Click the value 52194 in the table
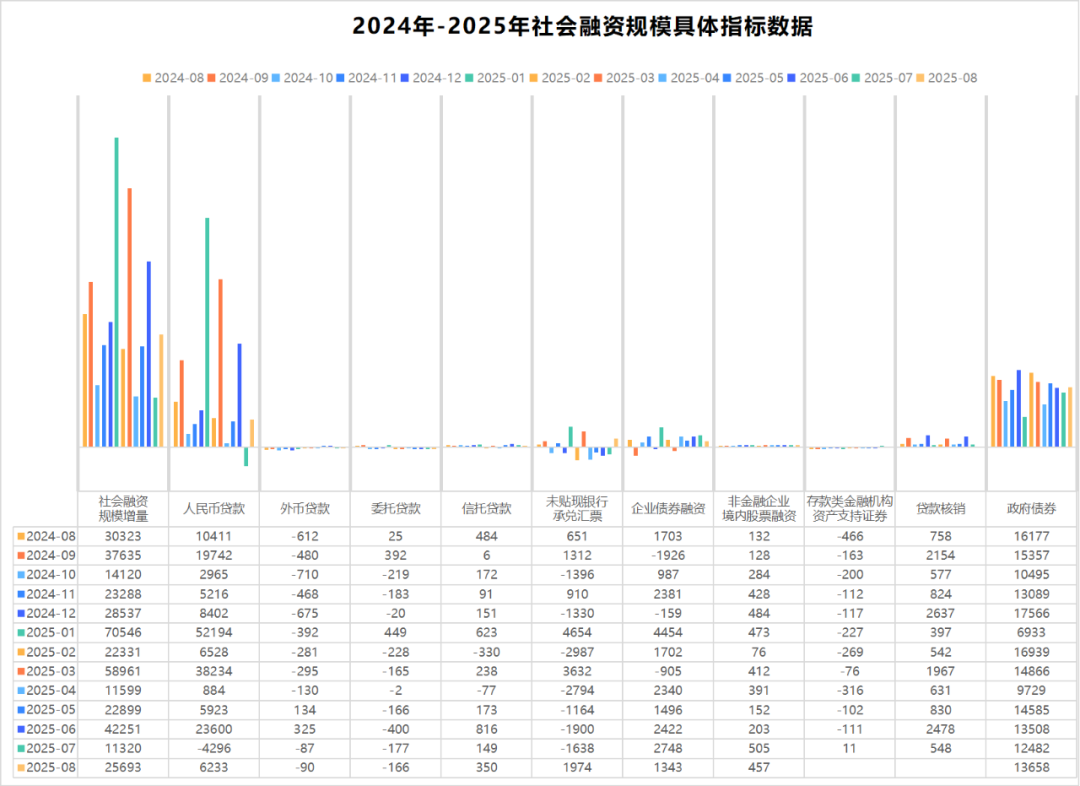Screen dimensions: 1080x786 213,632
